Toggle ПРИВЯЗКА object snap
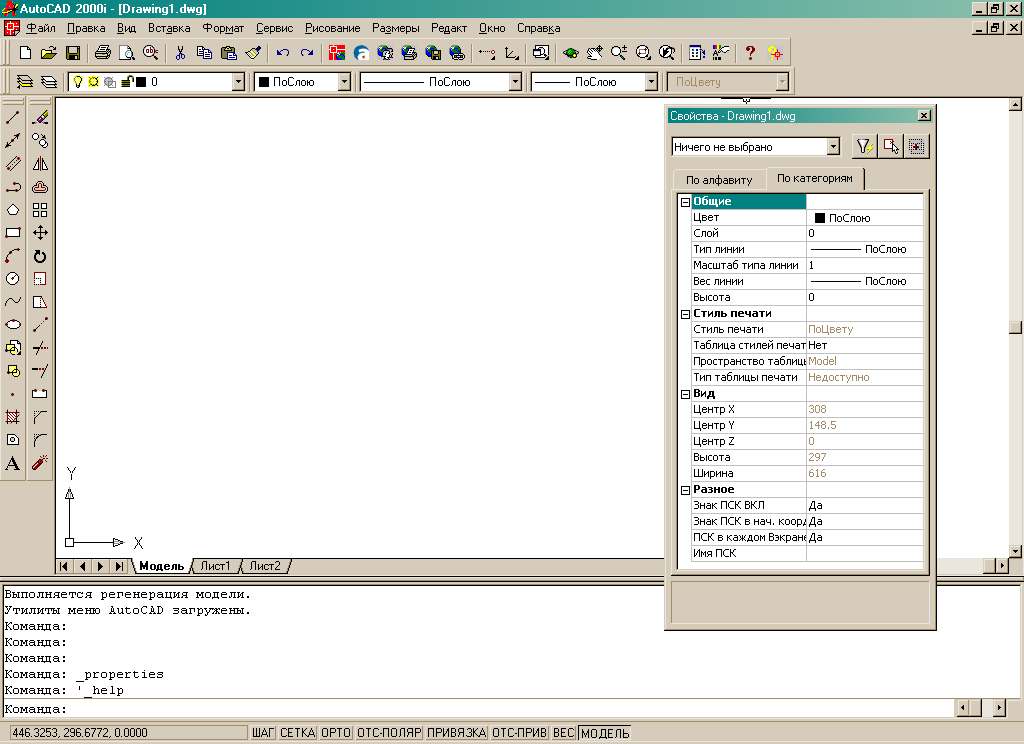 [456, 733]
